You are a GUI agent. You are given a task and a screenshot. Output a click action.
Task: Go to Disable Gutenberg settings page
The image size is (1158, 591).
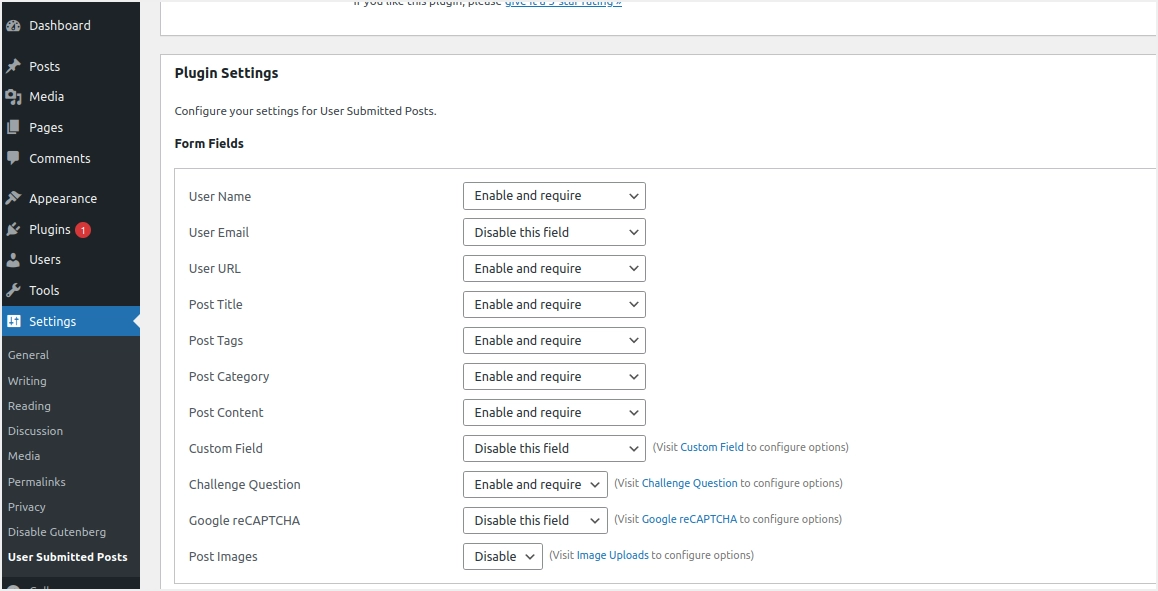(57, 532)
